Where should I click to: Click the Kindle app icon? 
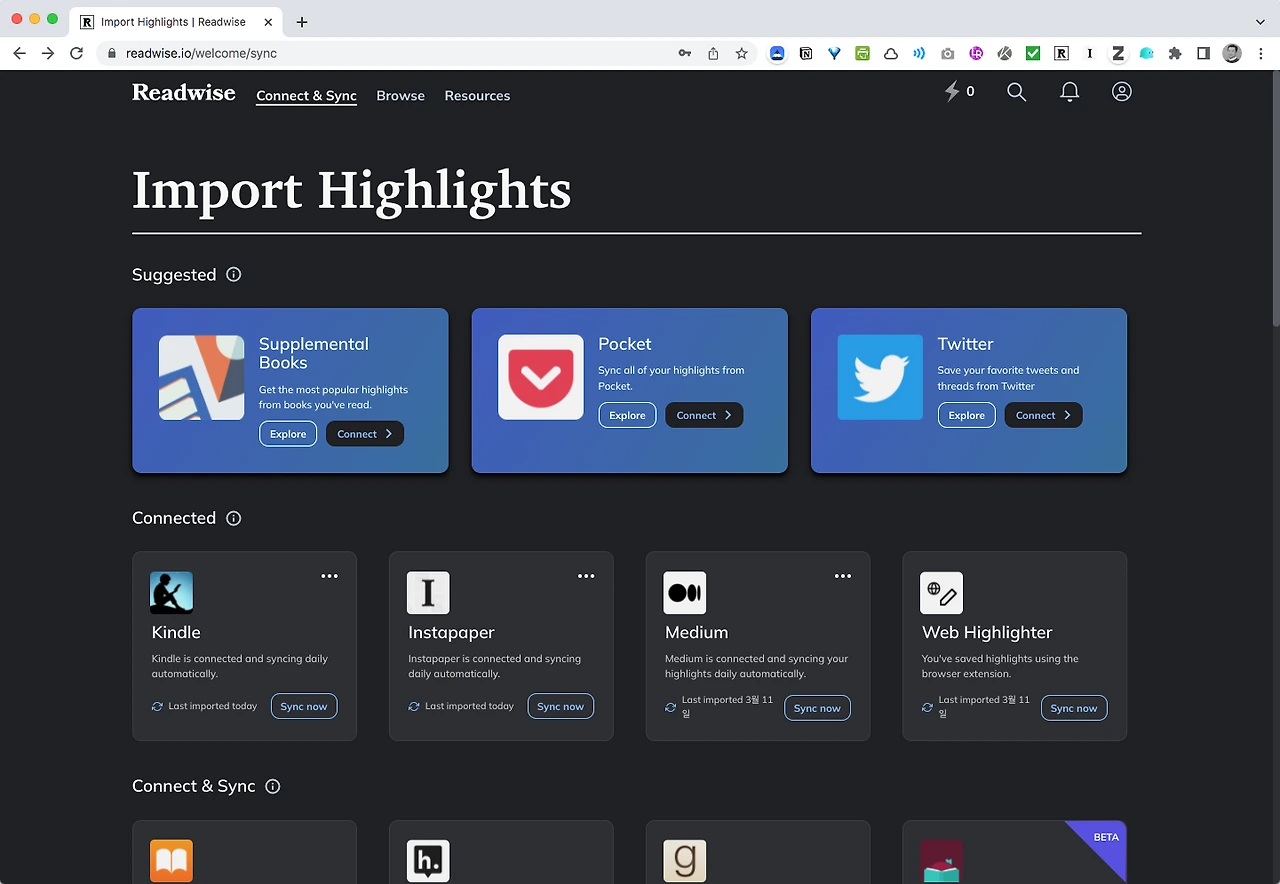point(172,593)
